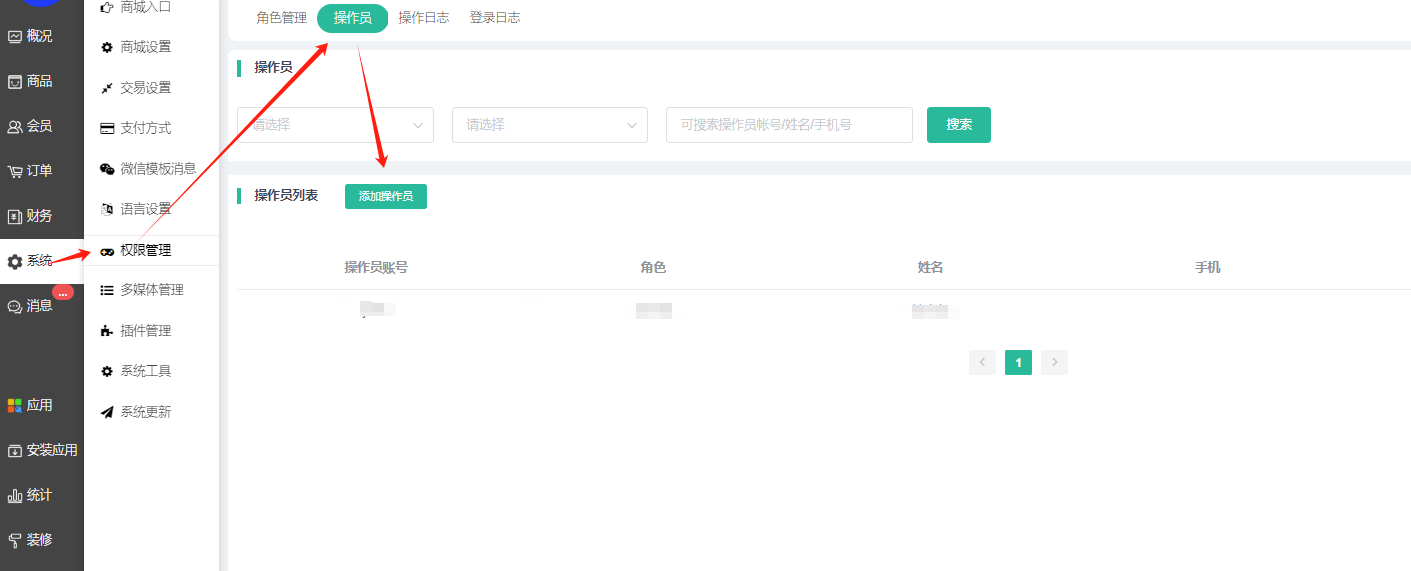Click the green 搜索 button

(959, 125)
